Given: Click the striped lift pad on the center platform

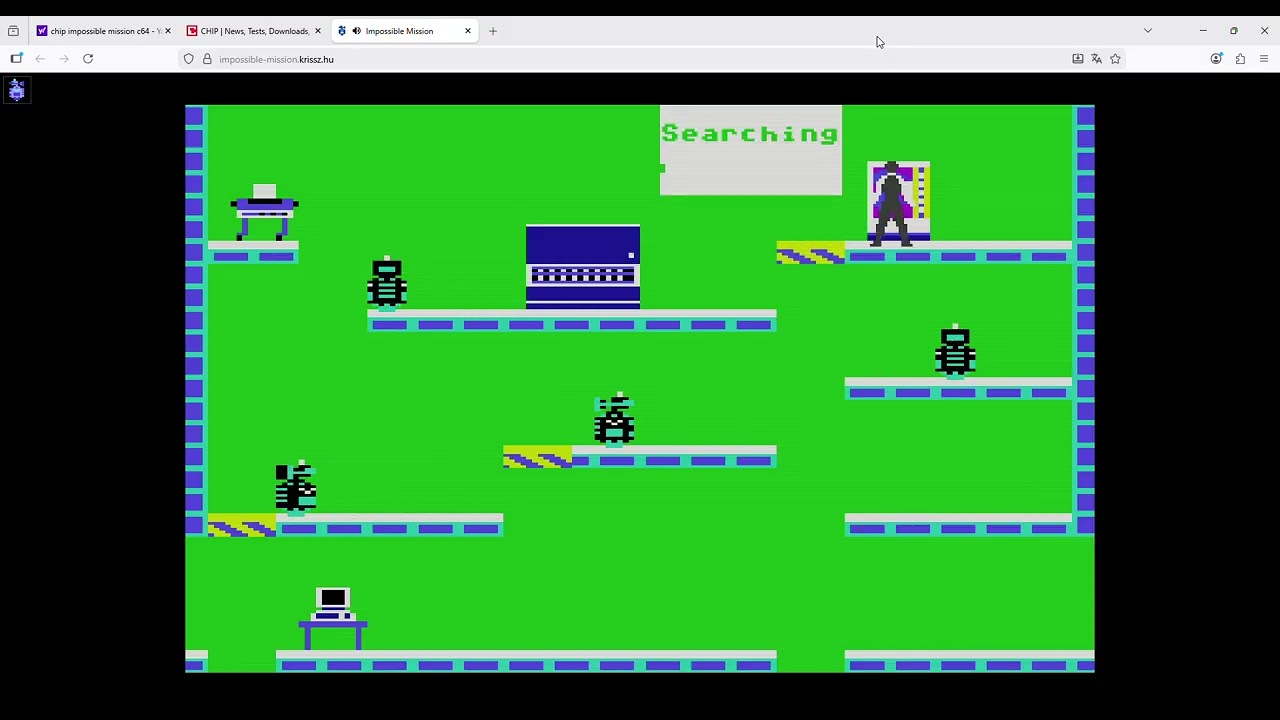Looking at the screenshot, I should 538,457.
